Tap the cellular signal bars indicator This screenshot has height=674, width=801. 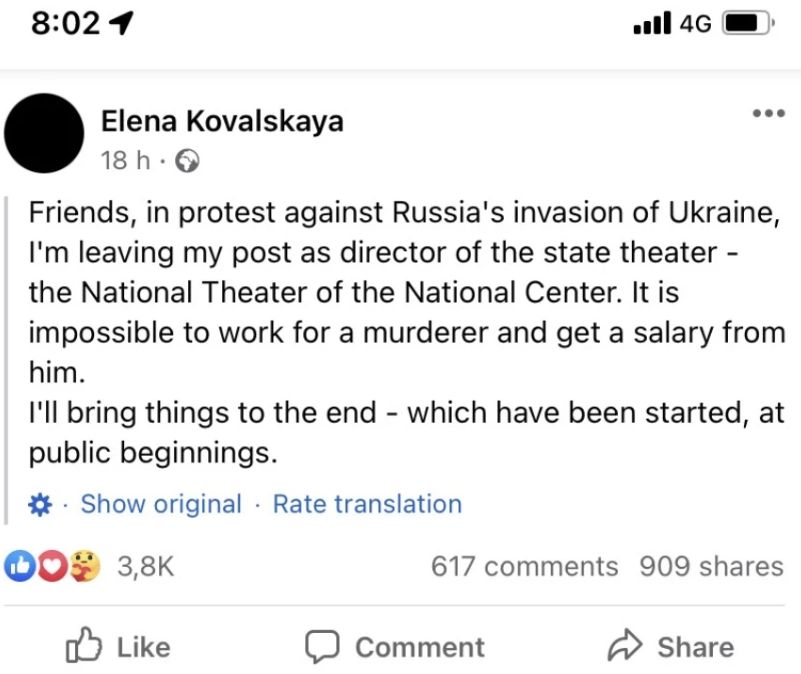coord(652,23)
